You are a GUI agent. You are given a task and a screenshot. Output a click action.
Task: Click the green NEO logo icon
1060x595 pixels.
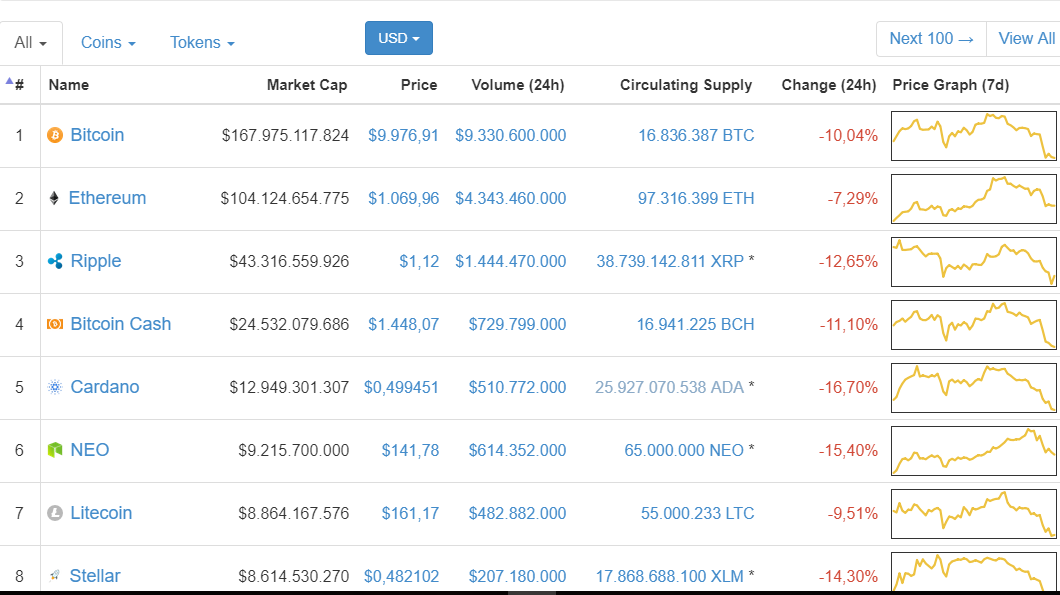click(x=55, y=450)
